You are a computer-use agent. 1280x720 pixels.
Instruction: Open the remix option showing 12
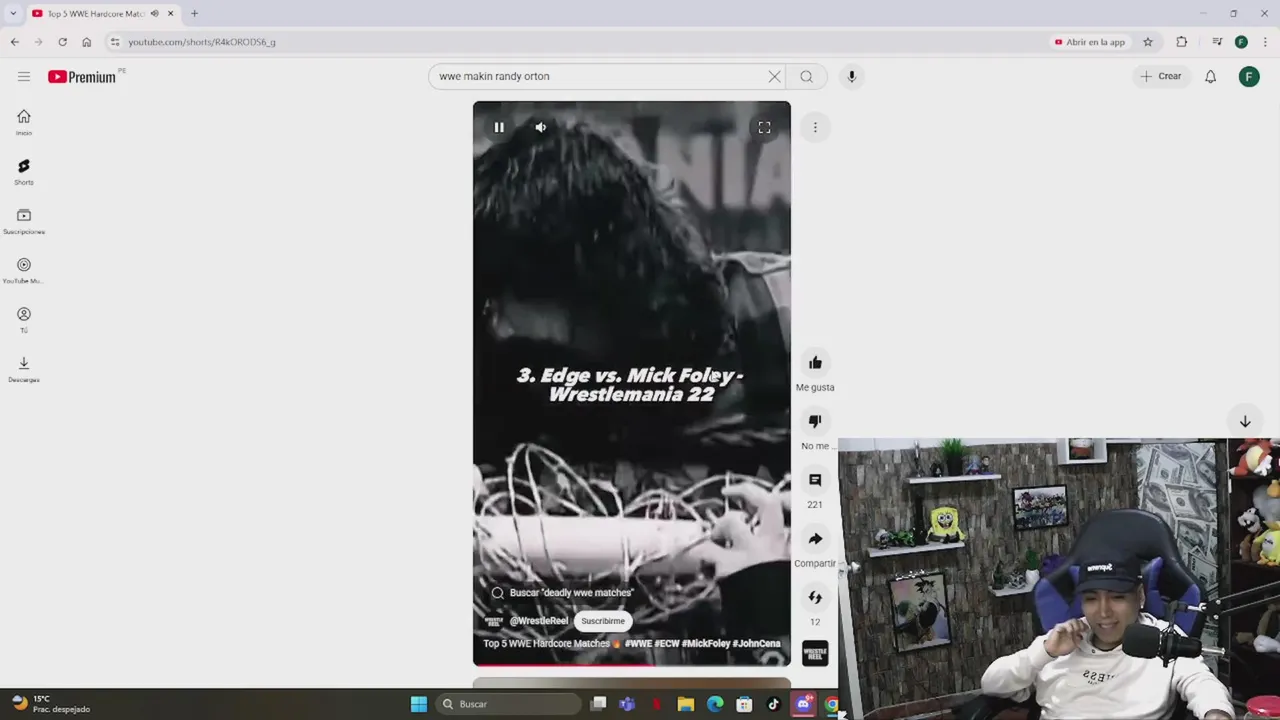pos(815,598)
